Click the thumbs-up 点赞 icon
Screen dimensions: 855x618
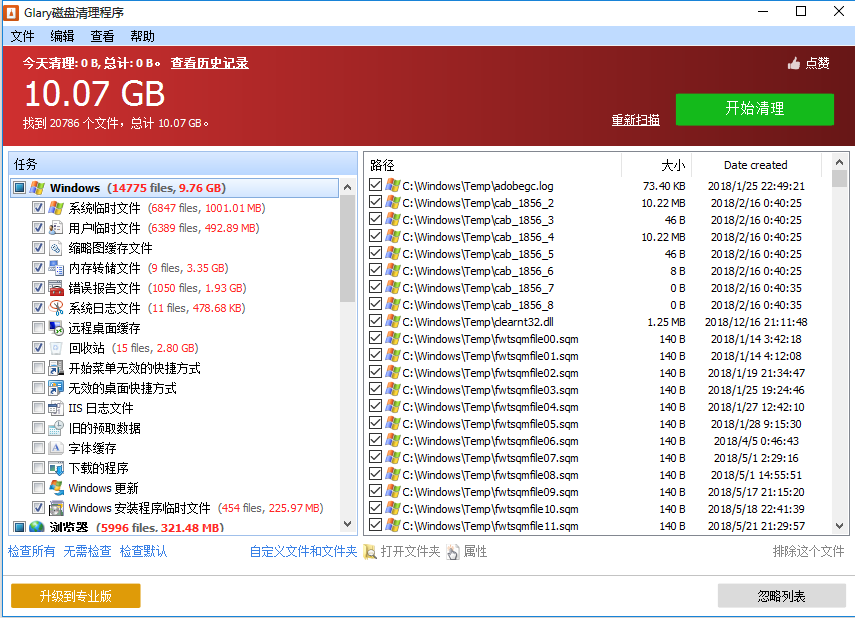[794, 63]
